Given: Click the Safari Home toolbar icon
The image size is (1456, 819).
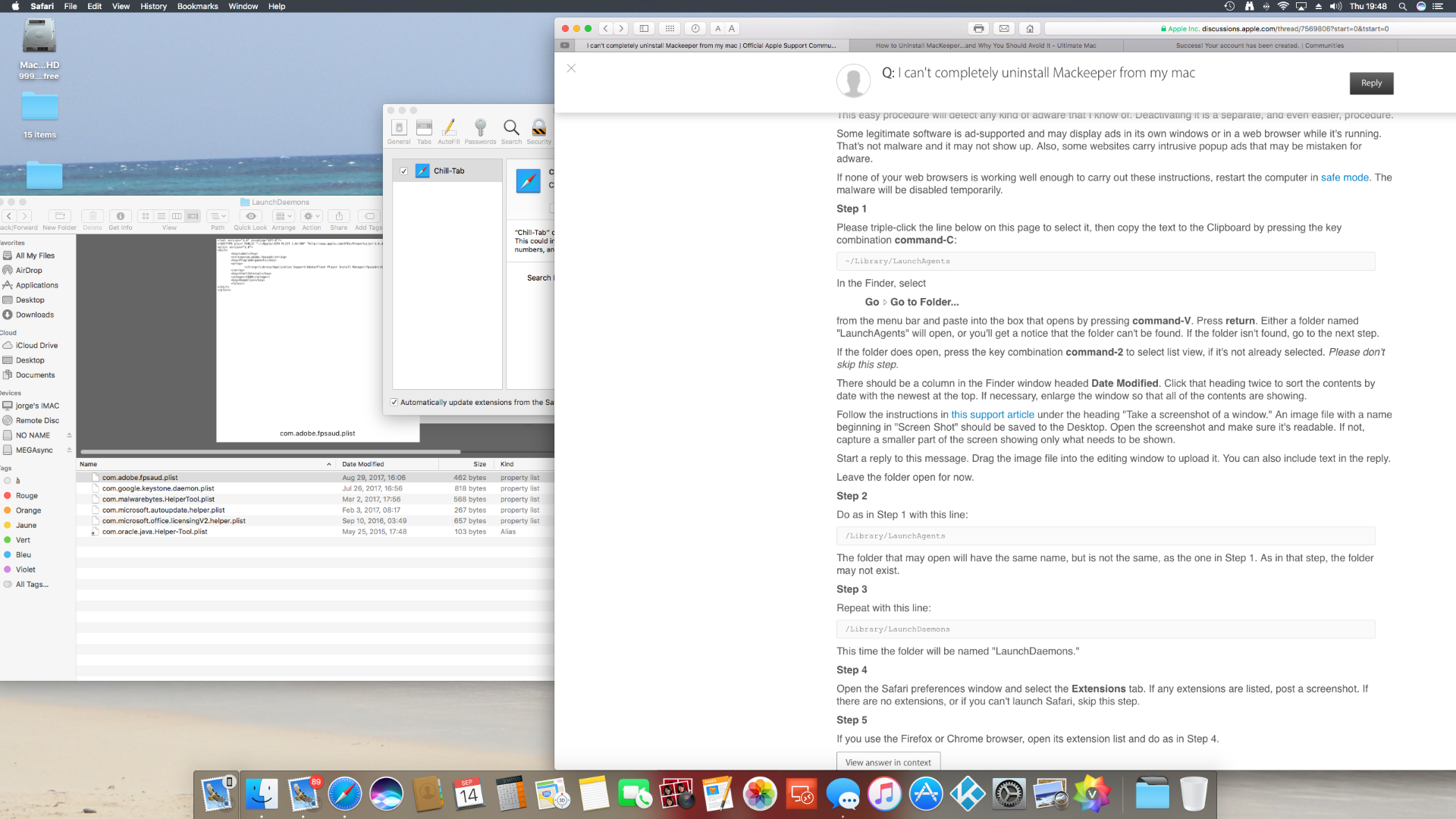Looking at the screenshot, I should (x=1029, y=29).
